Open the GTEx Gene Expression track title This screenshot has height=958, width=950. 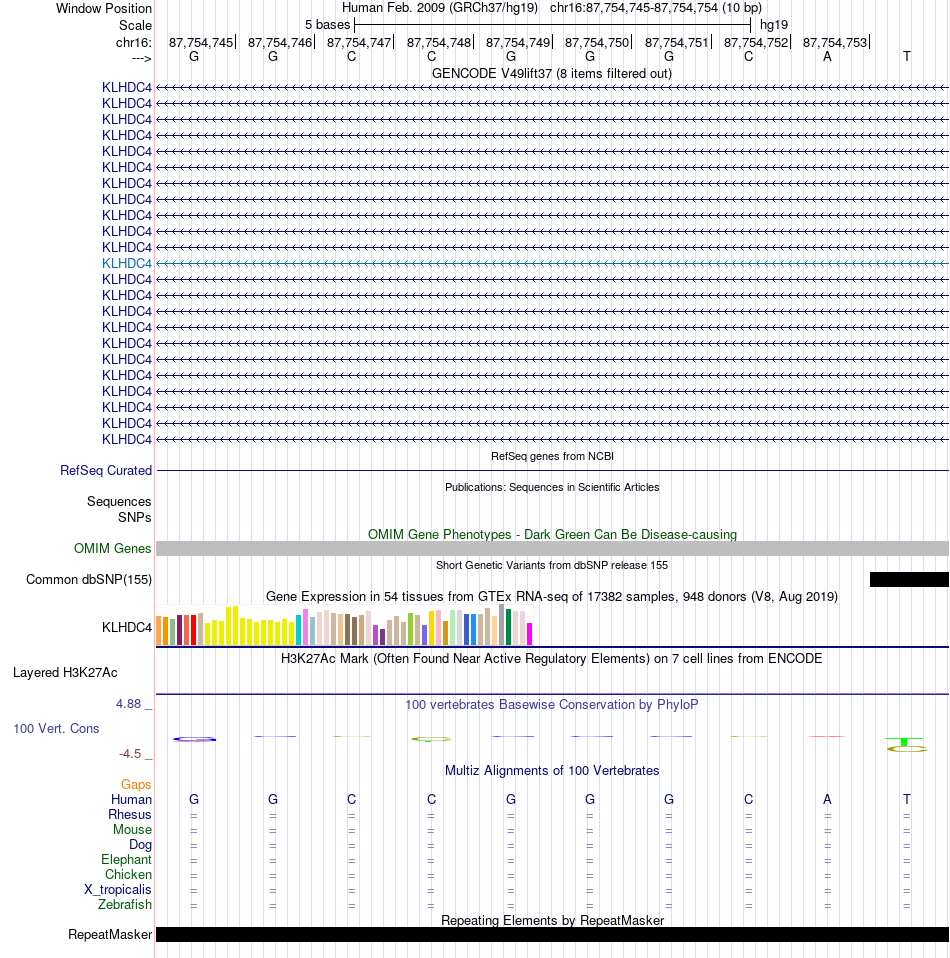(x=552, y=596)
